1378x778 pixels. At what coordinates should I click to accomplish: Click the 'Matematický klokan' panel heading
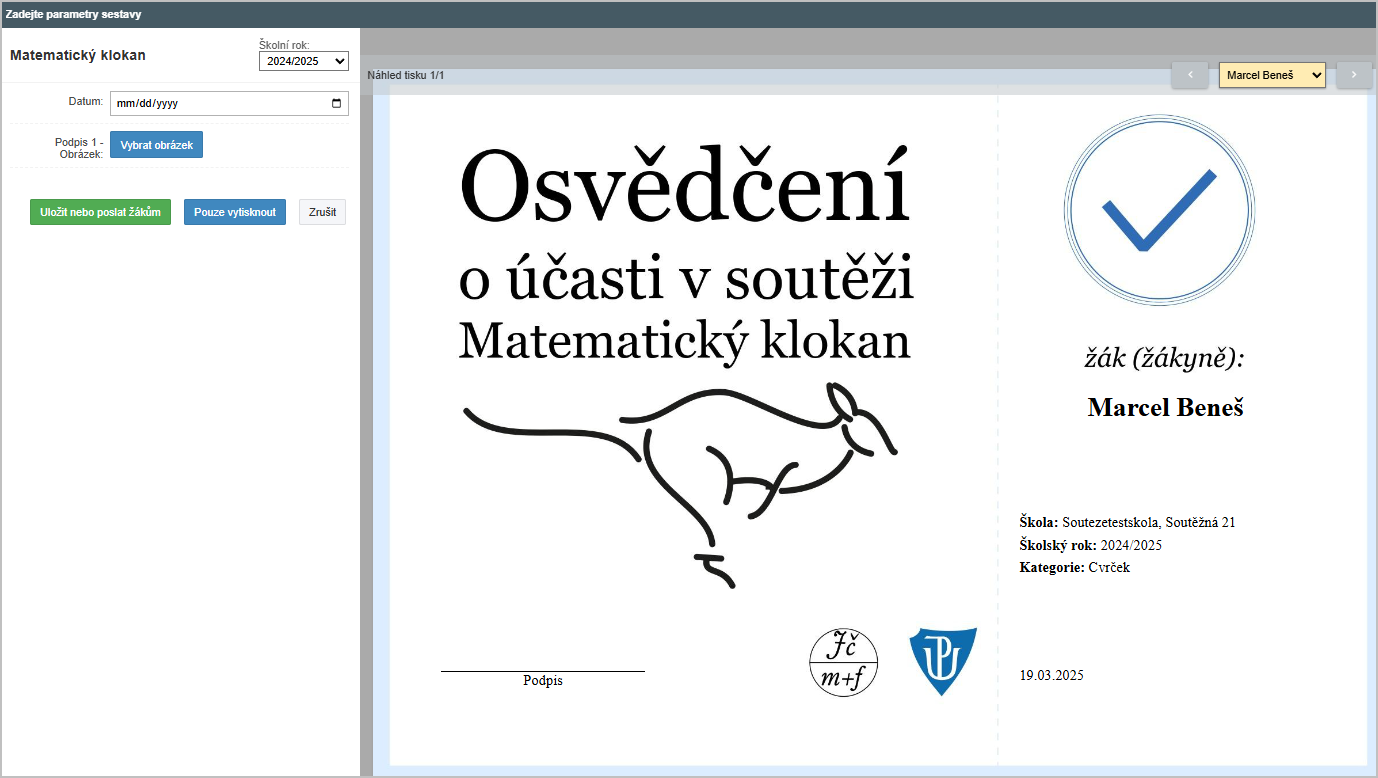tap(78, 55)
